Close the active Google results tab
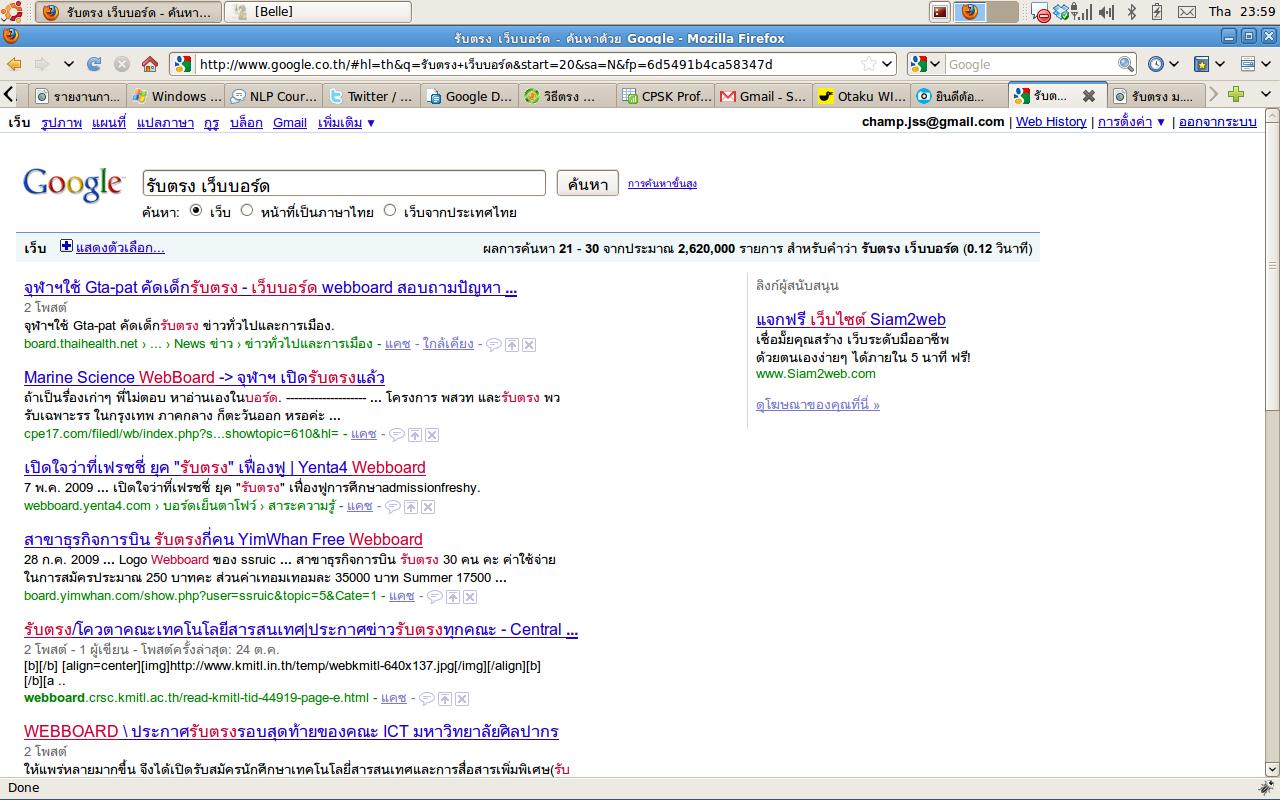The image size is (1280, 800). click(x=1089, y=96)
